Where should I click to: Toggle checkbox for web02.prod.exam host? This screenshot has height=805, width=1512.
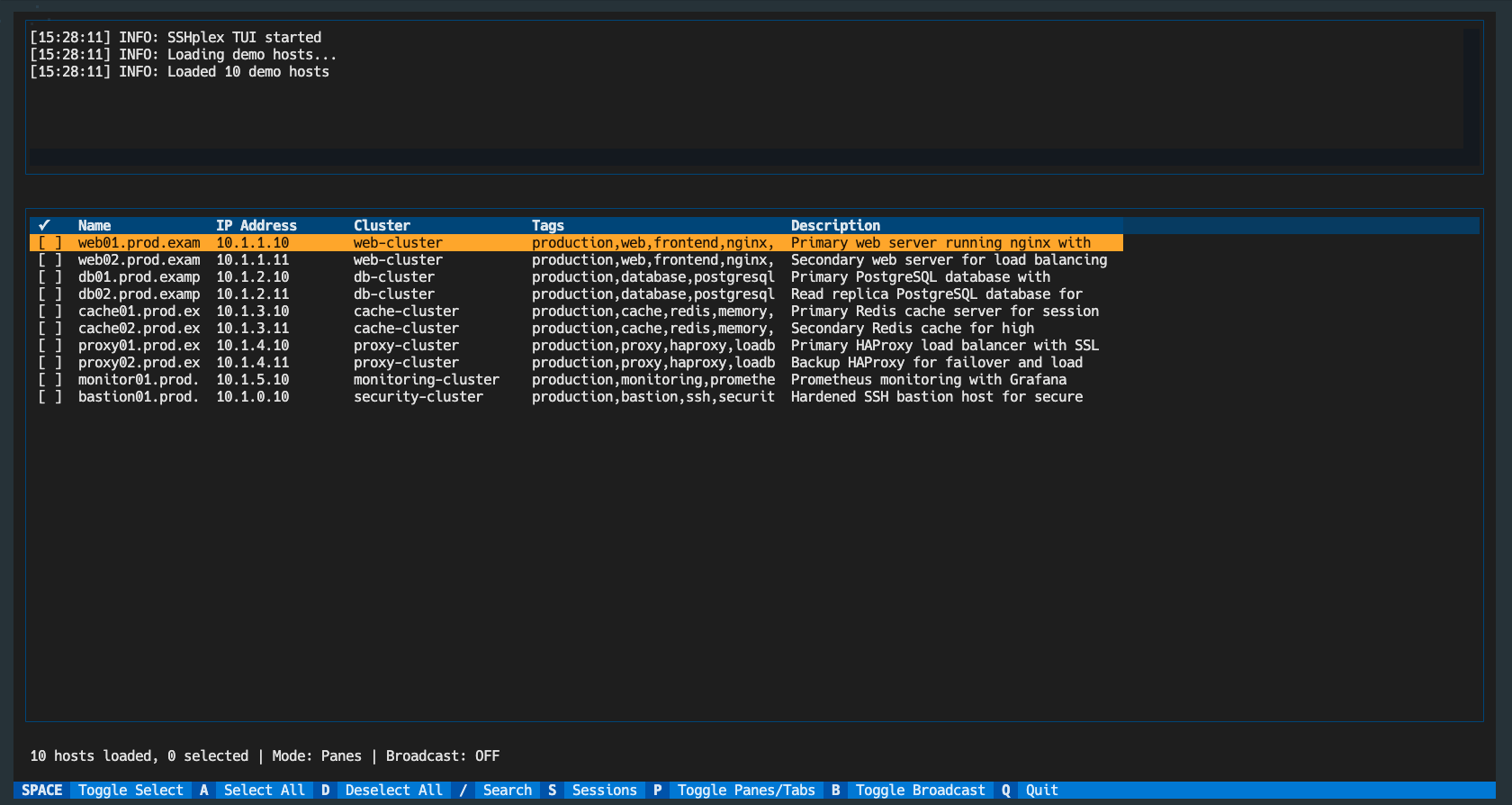(49, 260)
